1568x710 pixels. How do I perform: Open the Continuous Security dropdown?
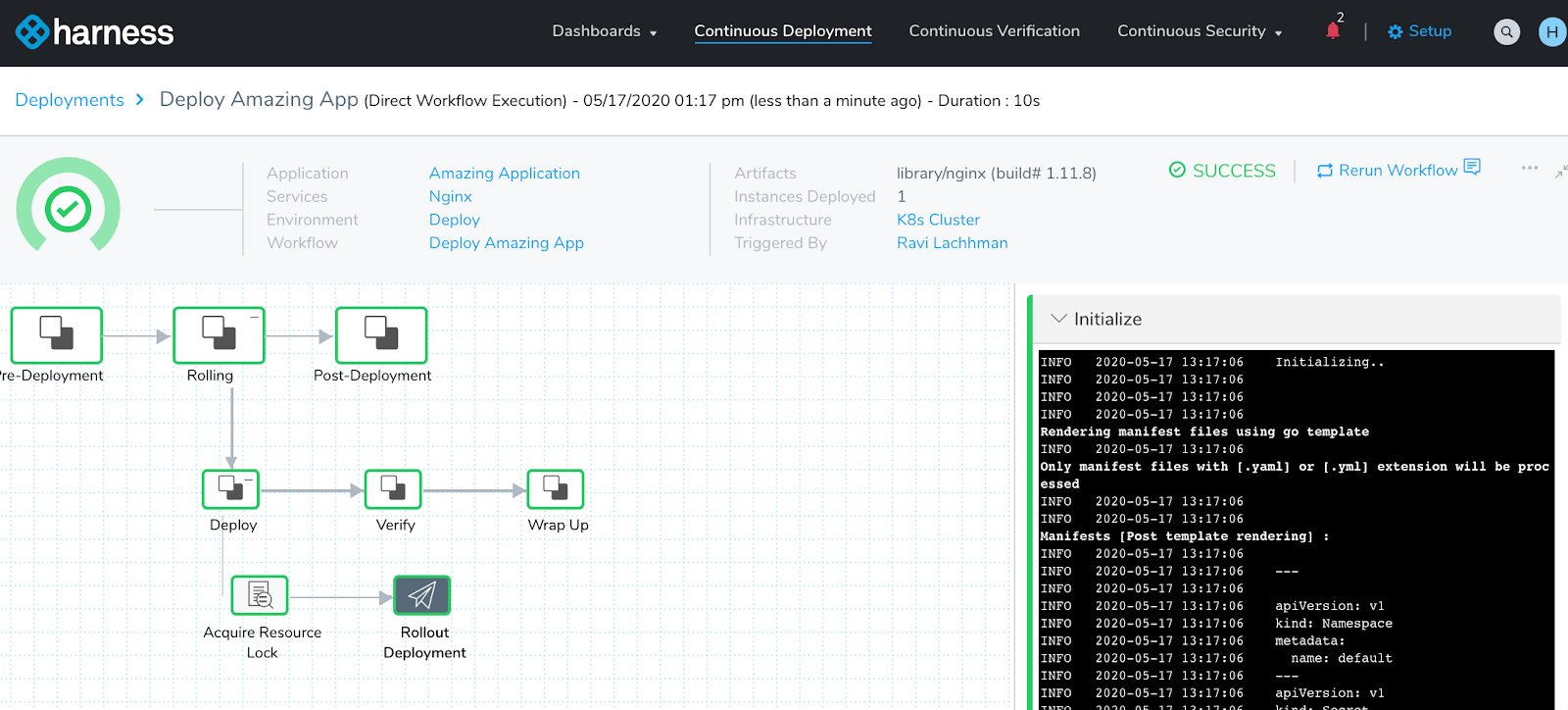coord(1200,31)
